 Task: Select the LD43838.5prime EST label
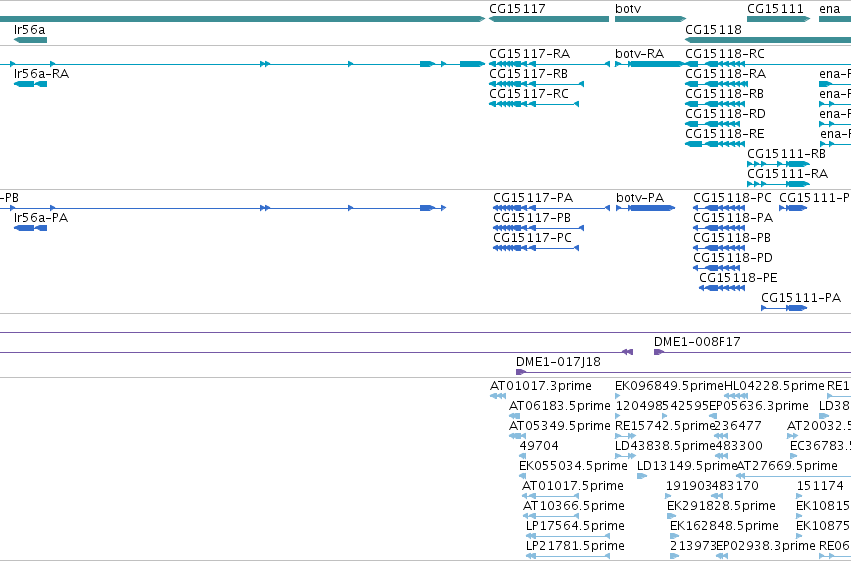click(665, 446)
